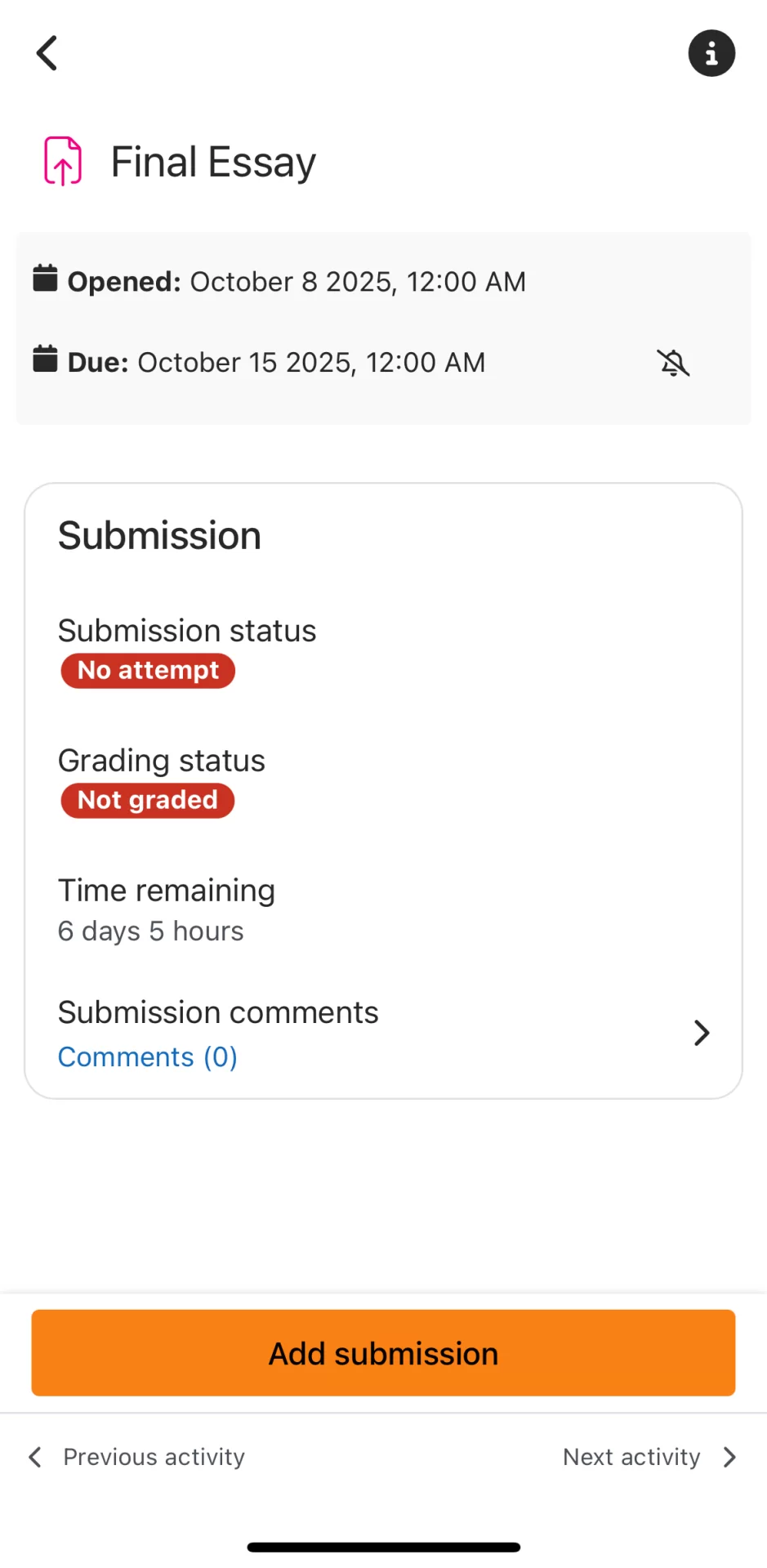Viewport: 767px width, 1568px height.
Task: Click the previous activity left chevron
Action: (35, 1457)
